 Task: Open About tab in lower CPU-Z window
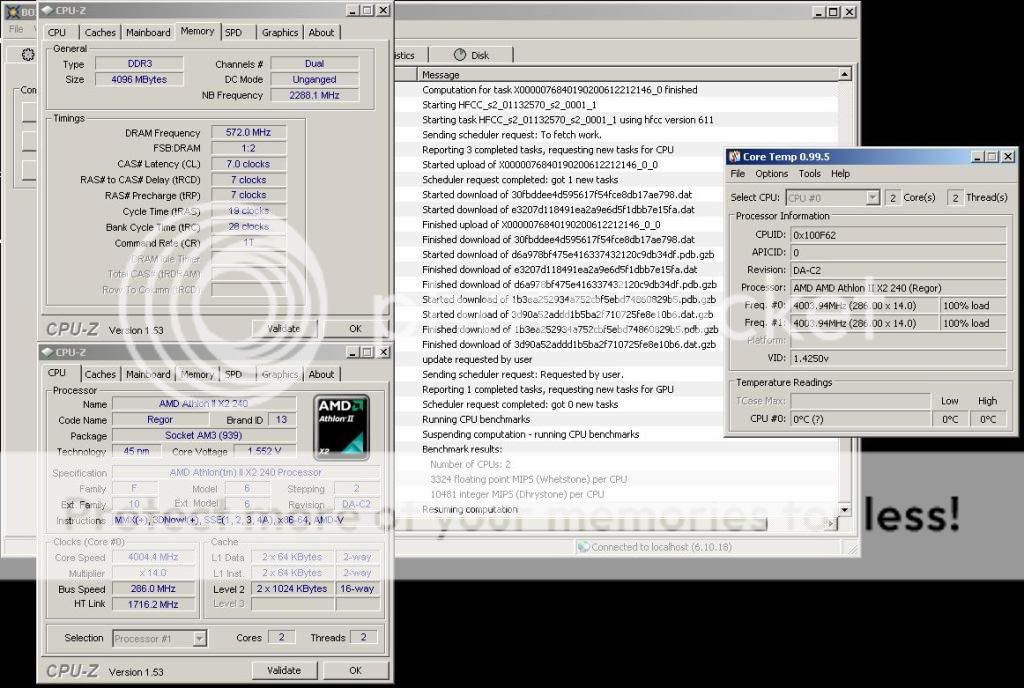coord(321,374)
